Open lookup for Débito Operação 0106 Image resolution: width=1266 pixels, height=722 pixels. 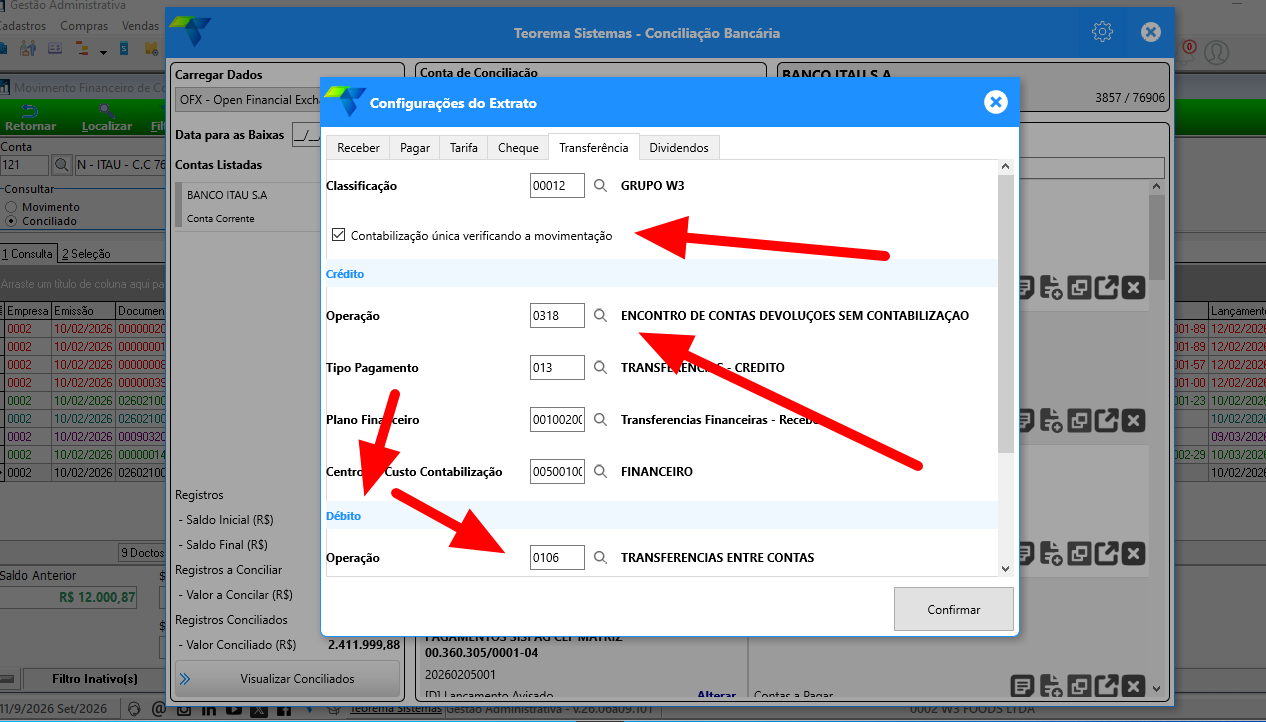[600, 558]
